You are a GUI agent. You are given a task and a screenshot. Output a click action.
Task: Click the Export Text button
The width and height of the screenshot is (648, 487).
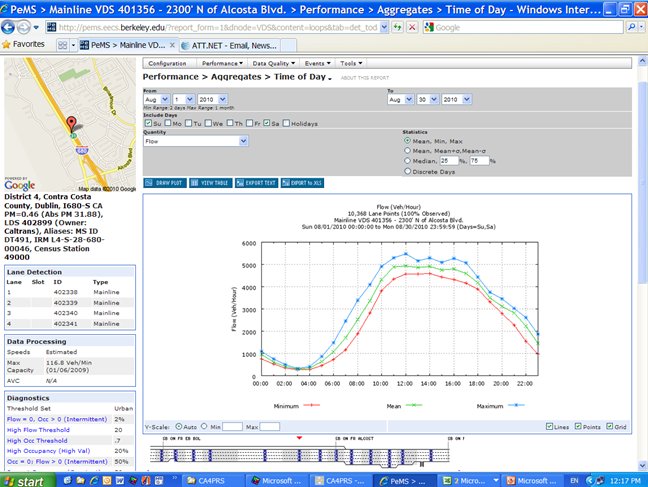(x=257, y=182)
